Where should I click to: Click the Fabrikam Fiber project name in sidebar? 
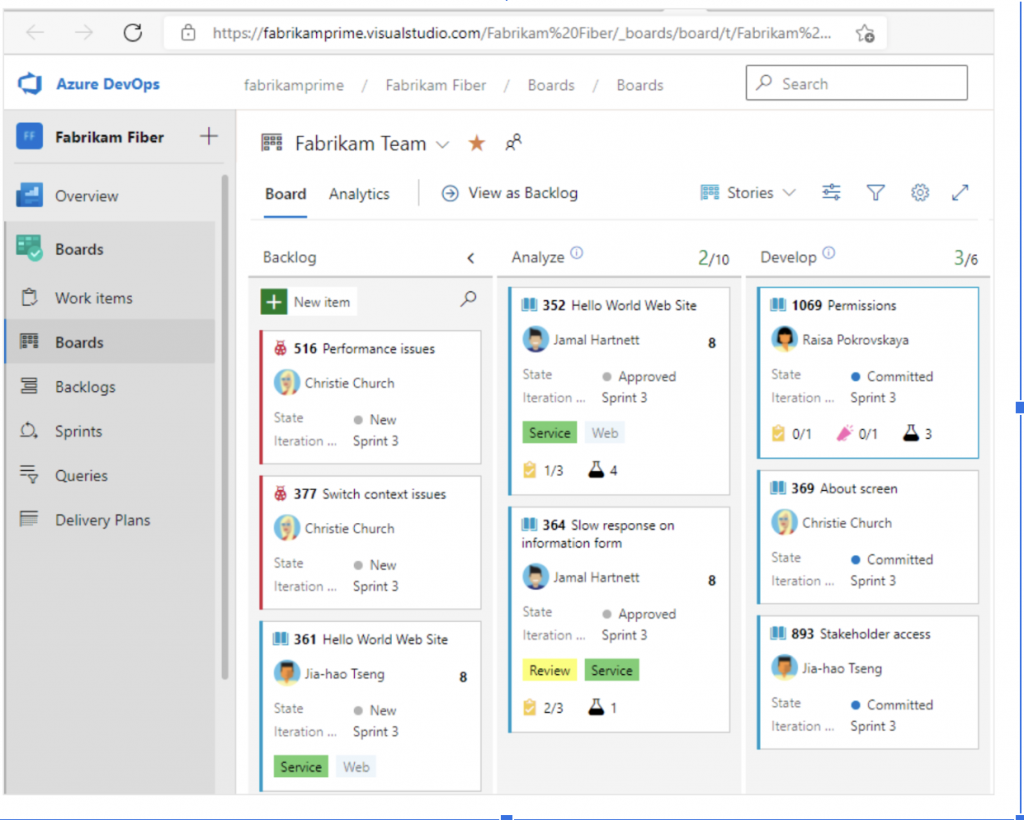tap(110, 137)
